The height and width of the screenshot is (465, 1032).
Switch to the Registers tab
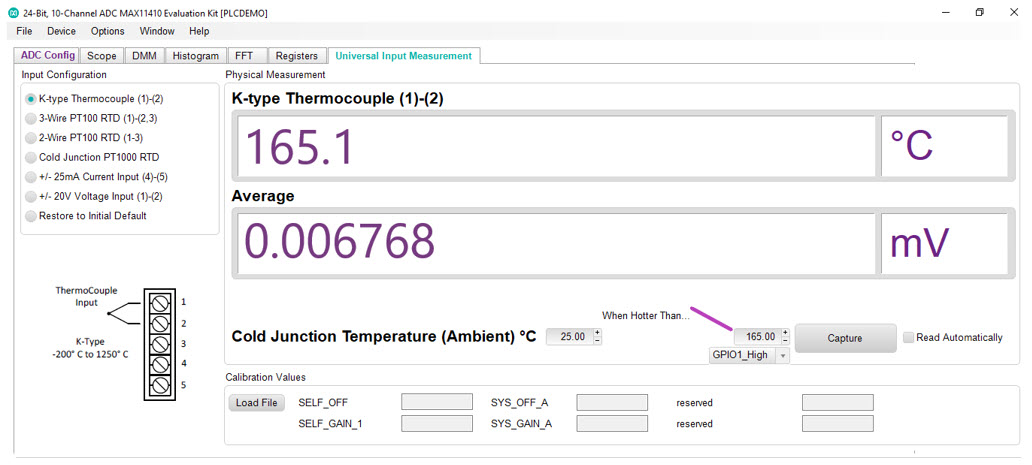[x=296, y=56]
